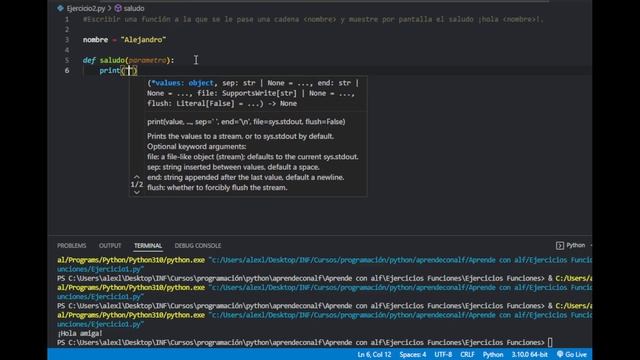The image size is (640, 360).
Task: Click the saludo breadcrumb symbol
Action: click(133, 8)
